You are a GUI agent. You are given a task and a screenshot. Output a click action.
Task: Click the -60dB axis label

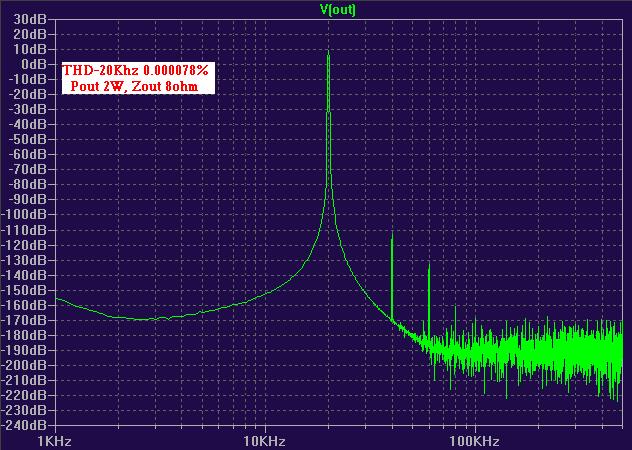(x=27, y=154)
